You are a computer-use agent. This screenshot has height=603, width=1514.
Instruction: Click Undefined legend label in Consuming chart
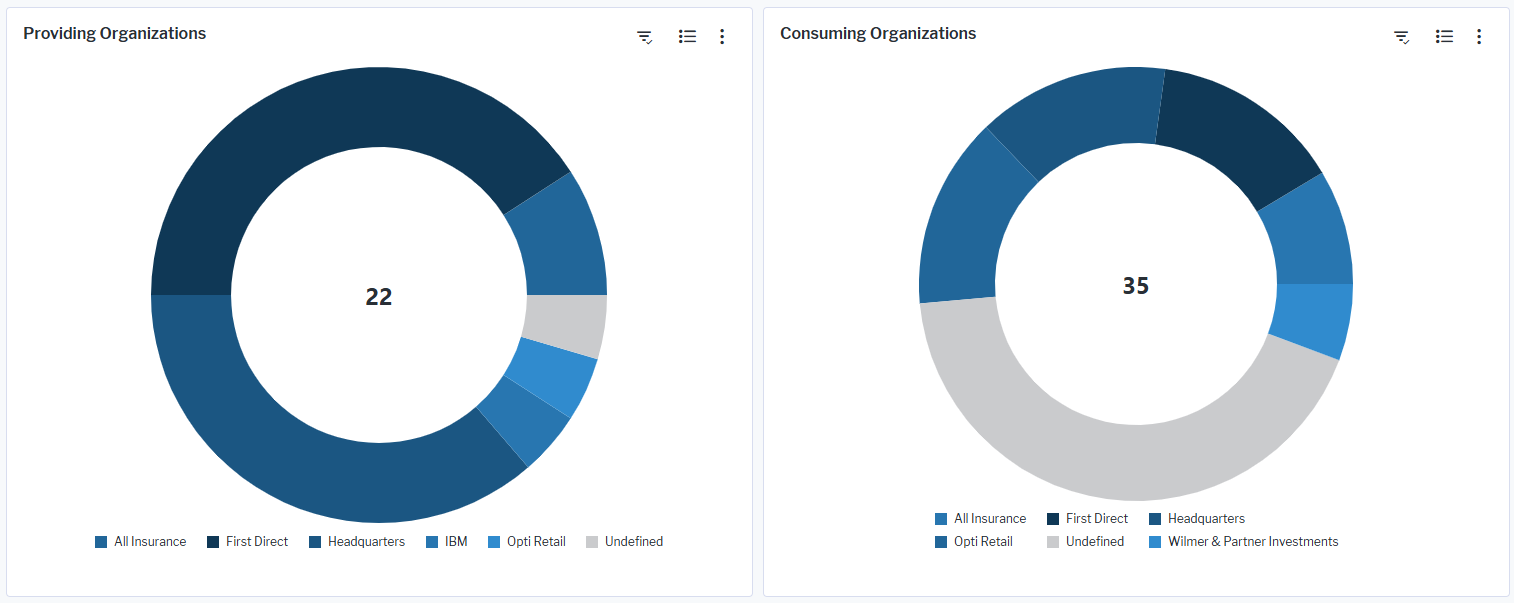click(1094, 542)
